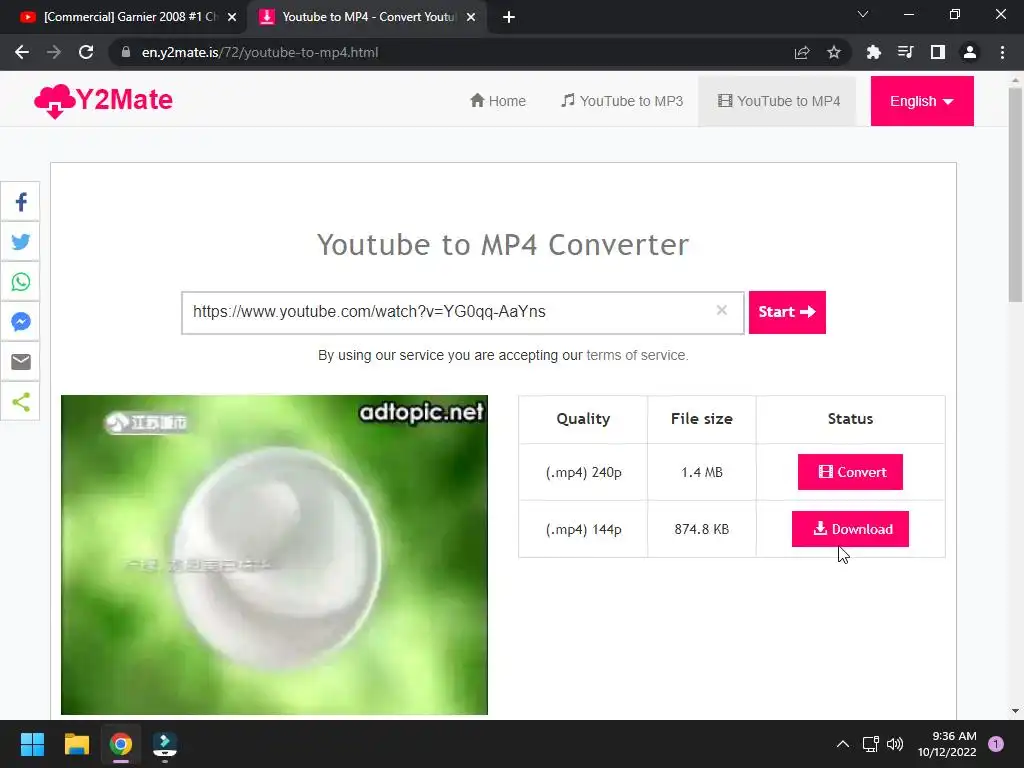Open the Windows Start menu

32,744
